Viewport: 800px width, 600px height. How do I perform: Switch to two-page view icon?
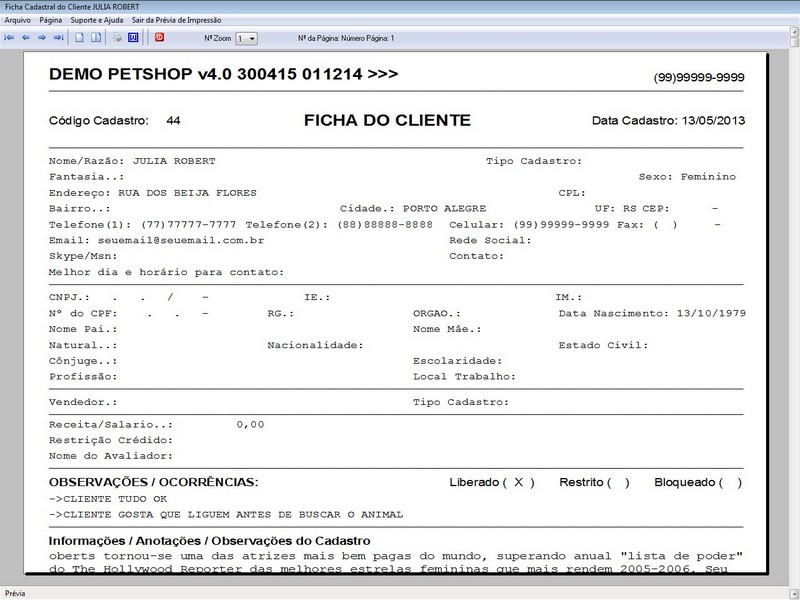pos(95,38)
